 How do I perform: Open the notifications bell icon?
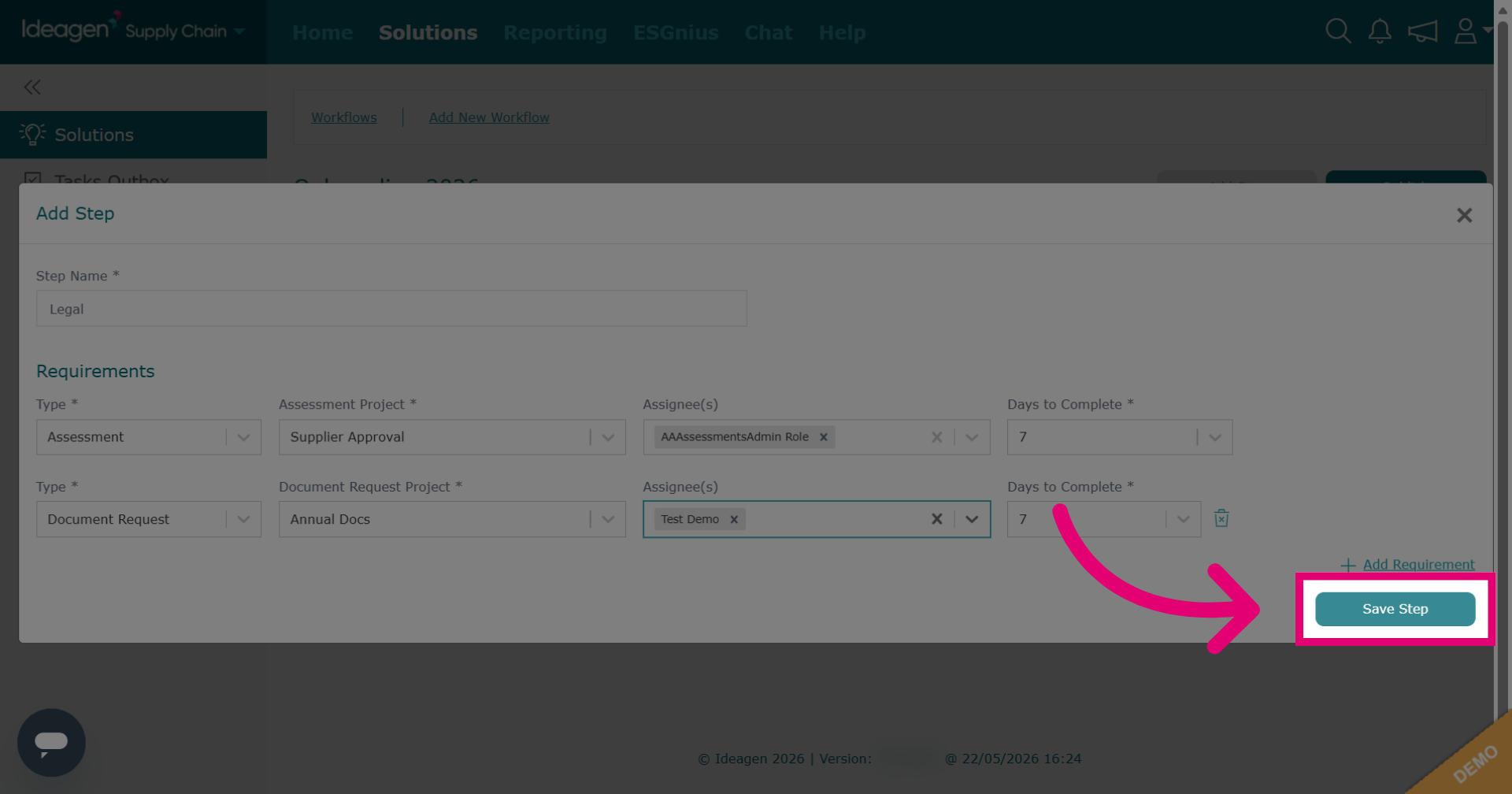click(x=1380, y=32)
